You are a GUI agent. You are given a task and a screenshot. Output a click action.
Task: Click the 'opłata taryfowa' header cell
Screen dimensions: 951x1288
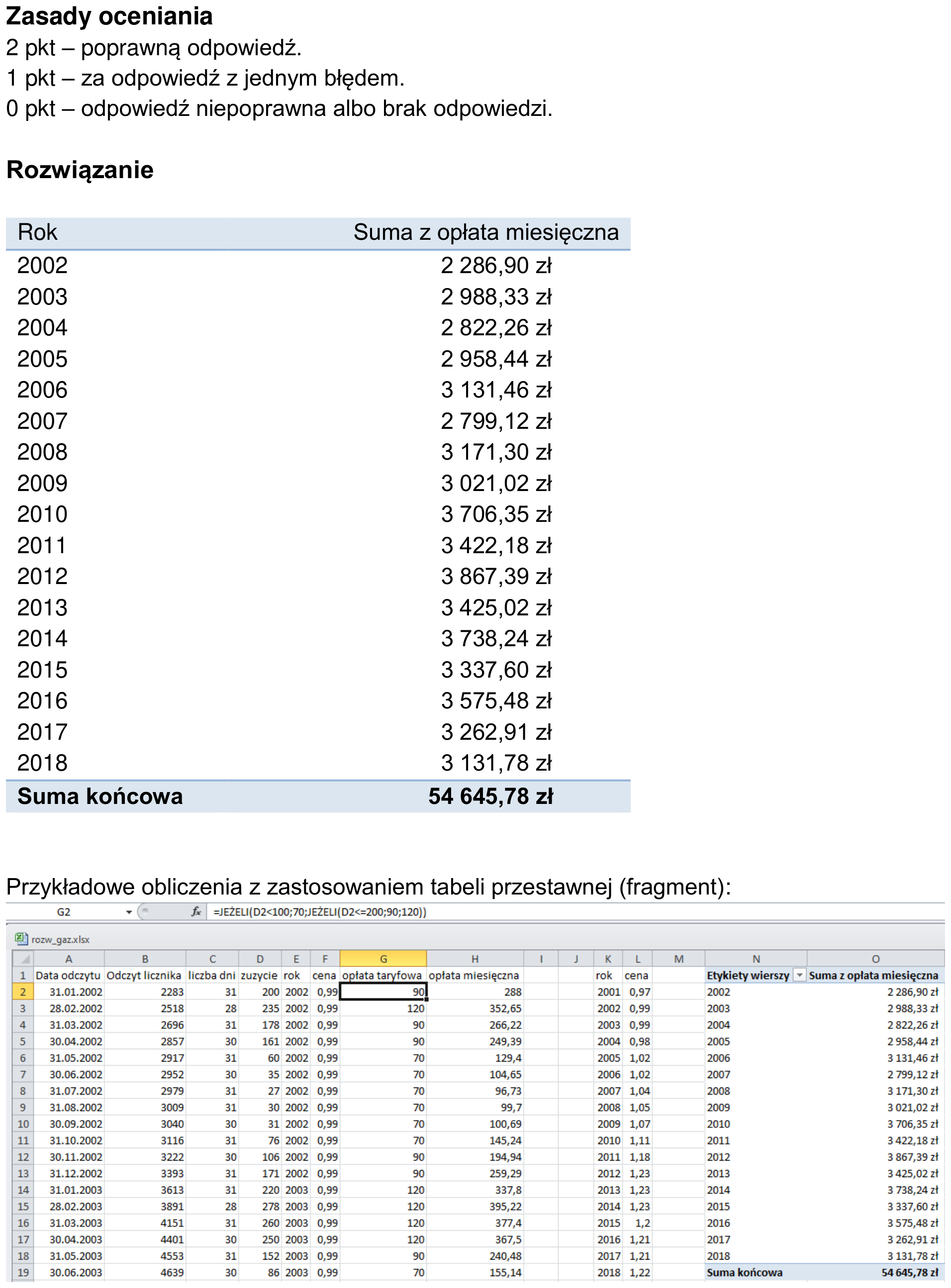tap(382, 976)
